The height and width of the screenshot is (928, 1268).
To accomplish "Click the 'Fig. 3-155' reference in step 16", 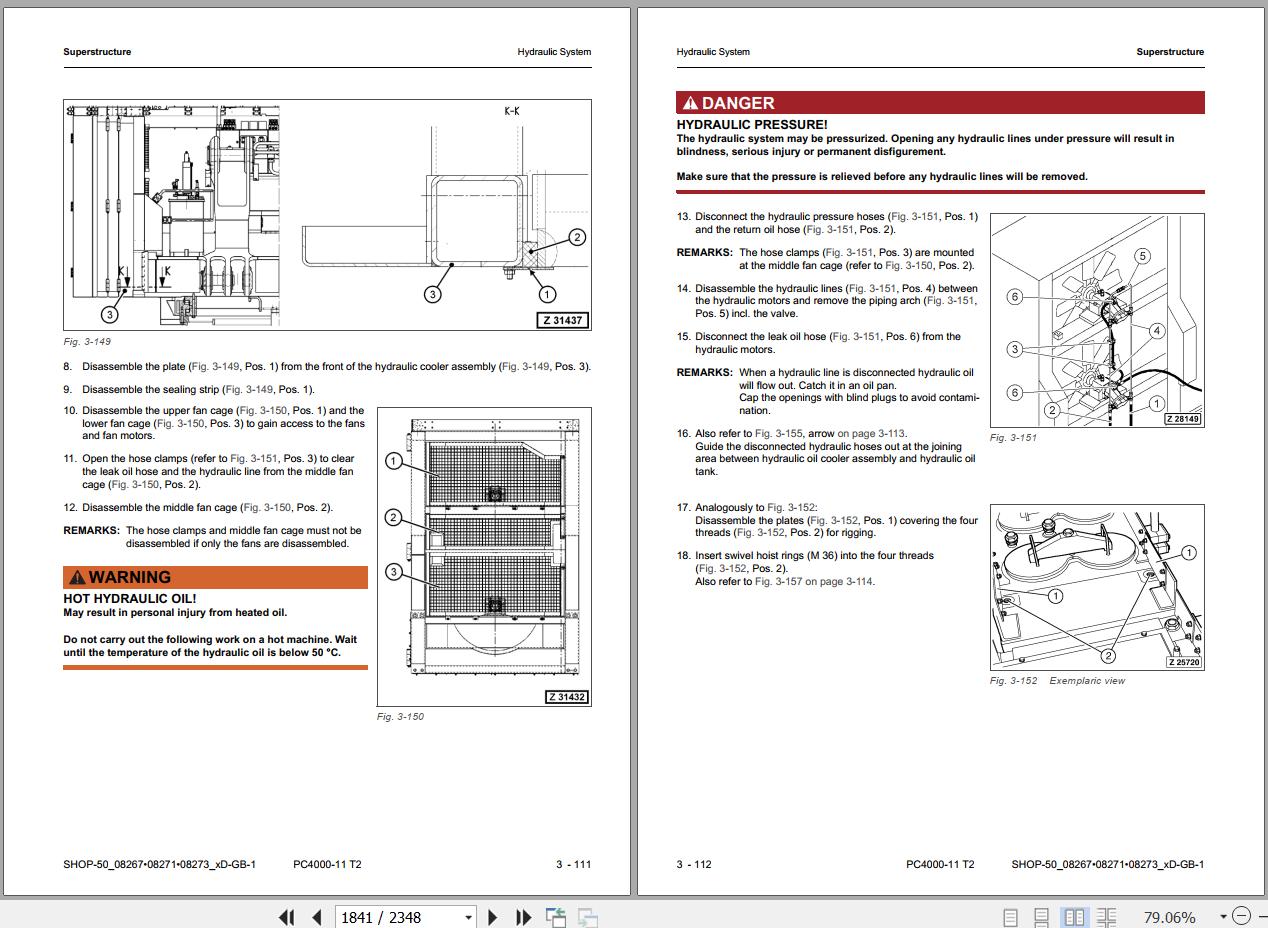I will 778,434.
